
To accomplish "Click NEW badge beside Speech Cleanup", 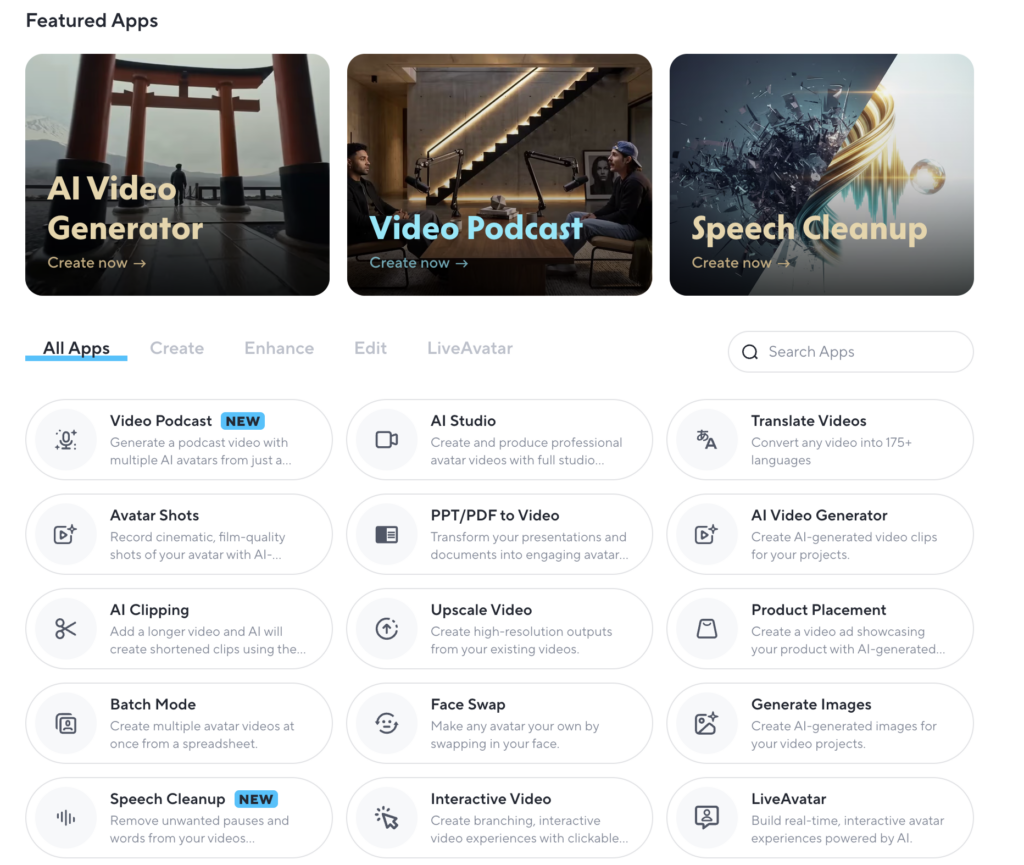I will point(256,799).
